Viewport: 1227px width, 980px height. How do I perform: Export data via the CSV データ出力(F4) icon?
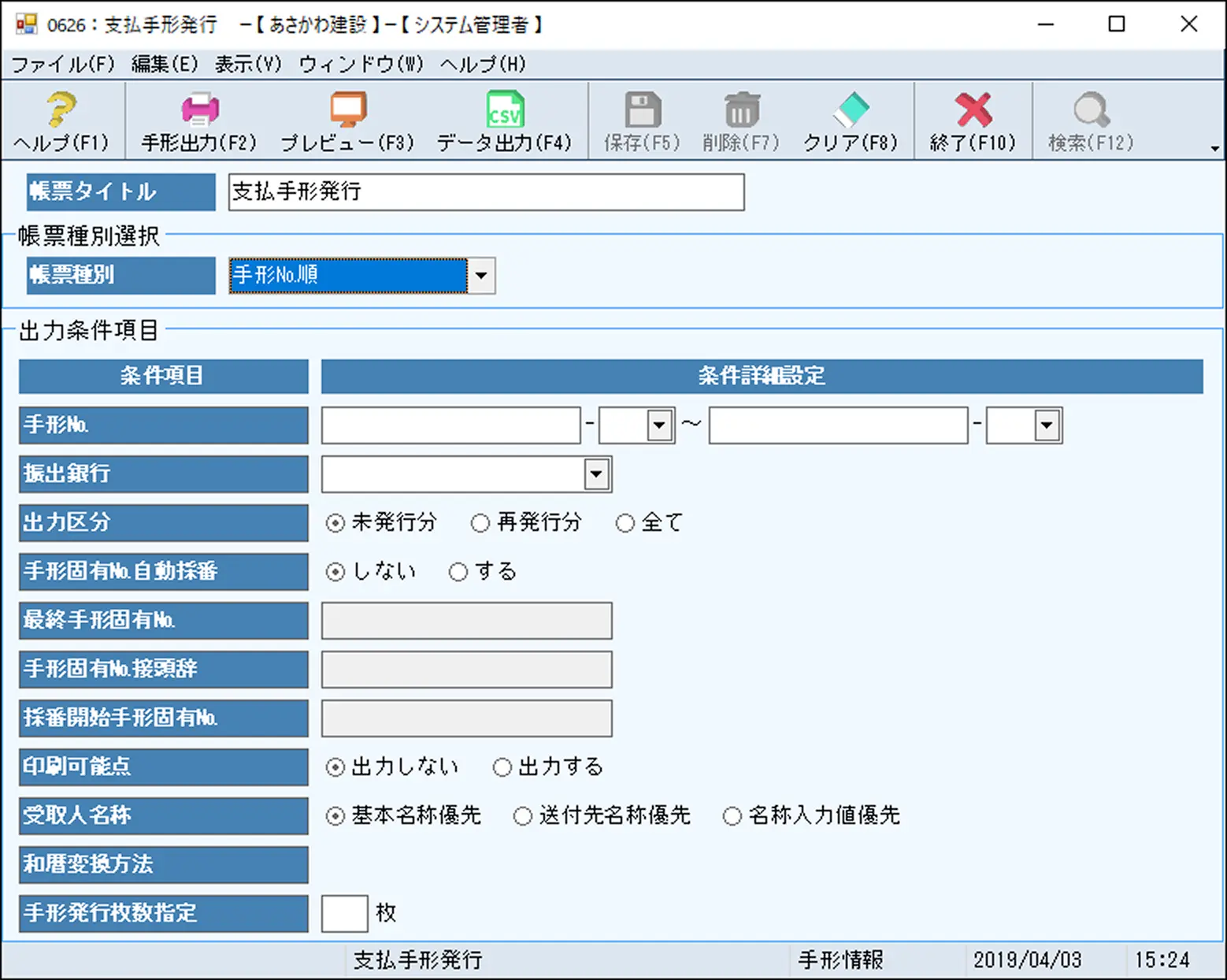click(505, 110)
